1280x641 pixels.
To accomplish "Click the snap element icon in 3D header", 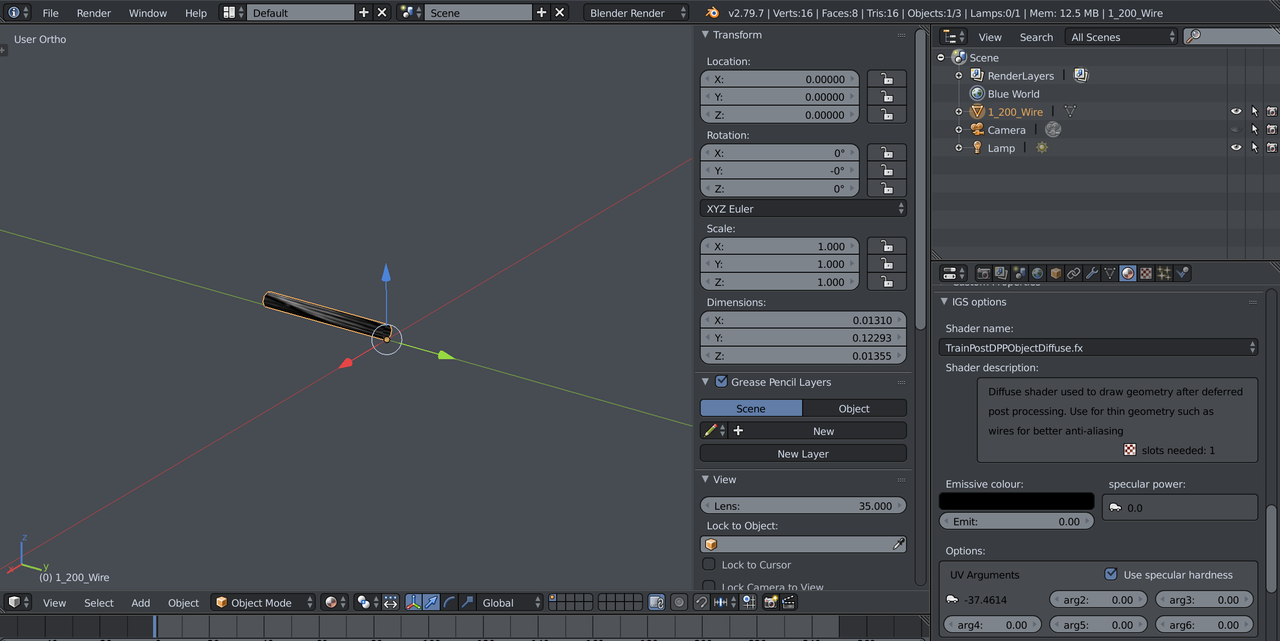I will (x=723, y=602).
